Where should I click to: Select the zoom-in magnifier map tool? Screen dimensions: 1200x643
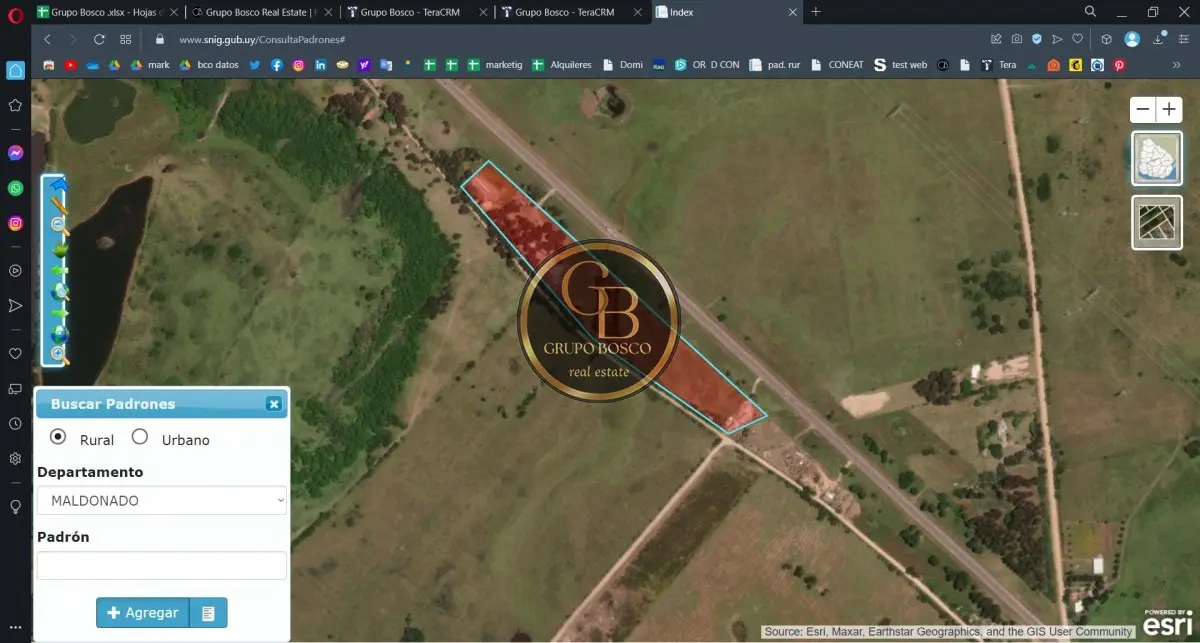click(58, 354)
